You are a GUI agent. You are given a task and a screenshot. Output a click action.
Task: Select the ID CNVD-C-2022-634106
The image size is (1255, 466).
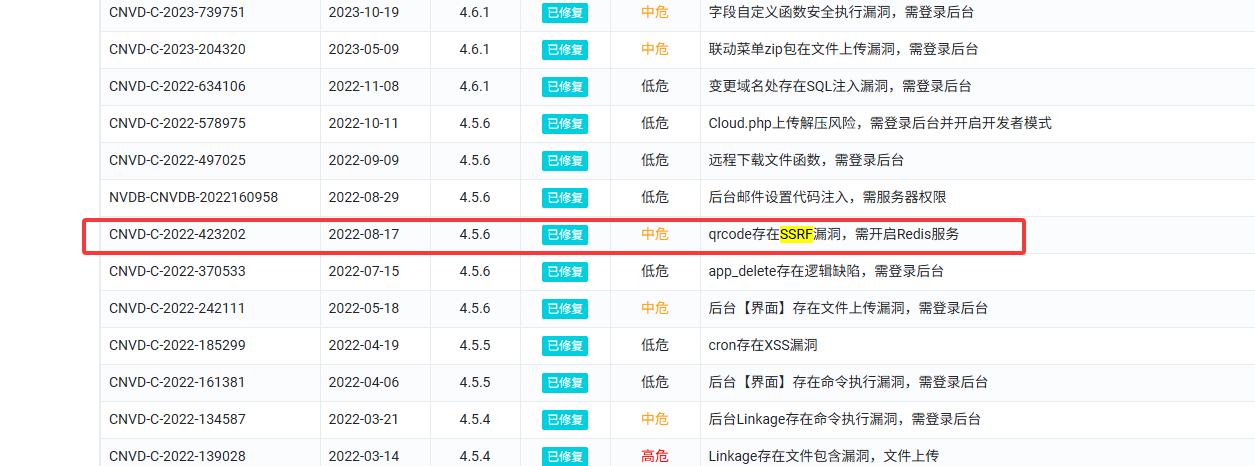(177, 86)
